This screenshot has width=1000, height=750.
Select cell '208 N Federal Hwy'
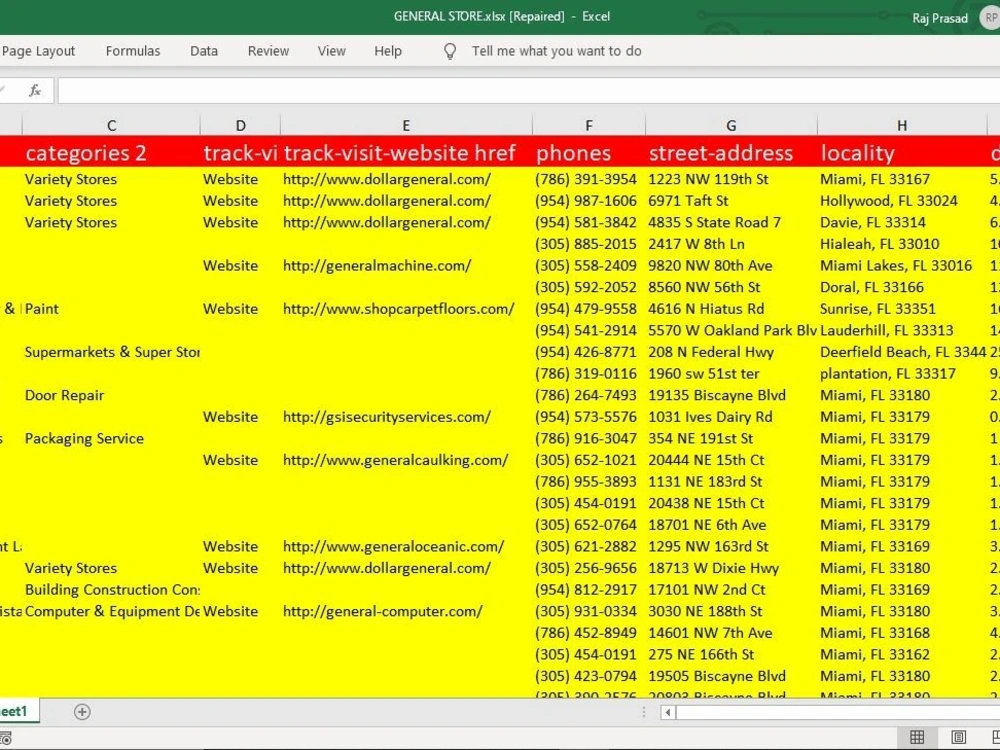(732, 352)
